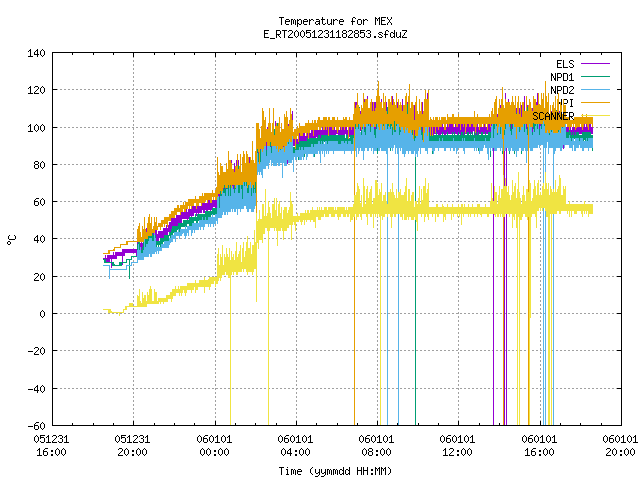Click the 'Time (yymmdd HH:MM)' axis title
The height and width of the screenshot is (480, 640).
[335, 471]
